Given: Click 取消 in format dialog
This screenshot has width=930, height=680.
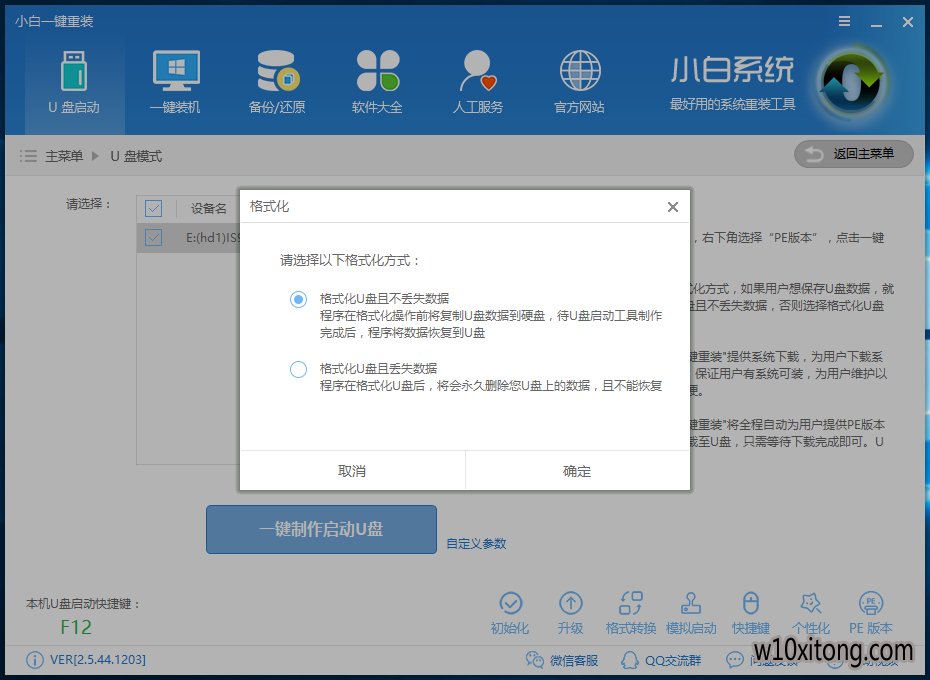Looking at the screenshot, I should pos(352,471).
